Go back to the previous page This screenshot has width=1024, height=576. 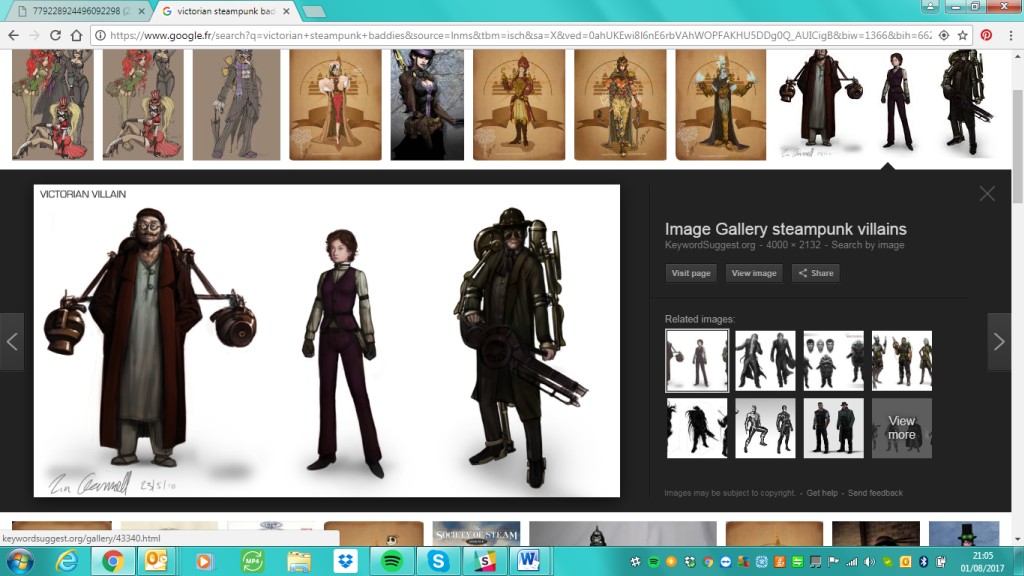tap(14, 35)
